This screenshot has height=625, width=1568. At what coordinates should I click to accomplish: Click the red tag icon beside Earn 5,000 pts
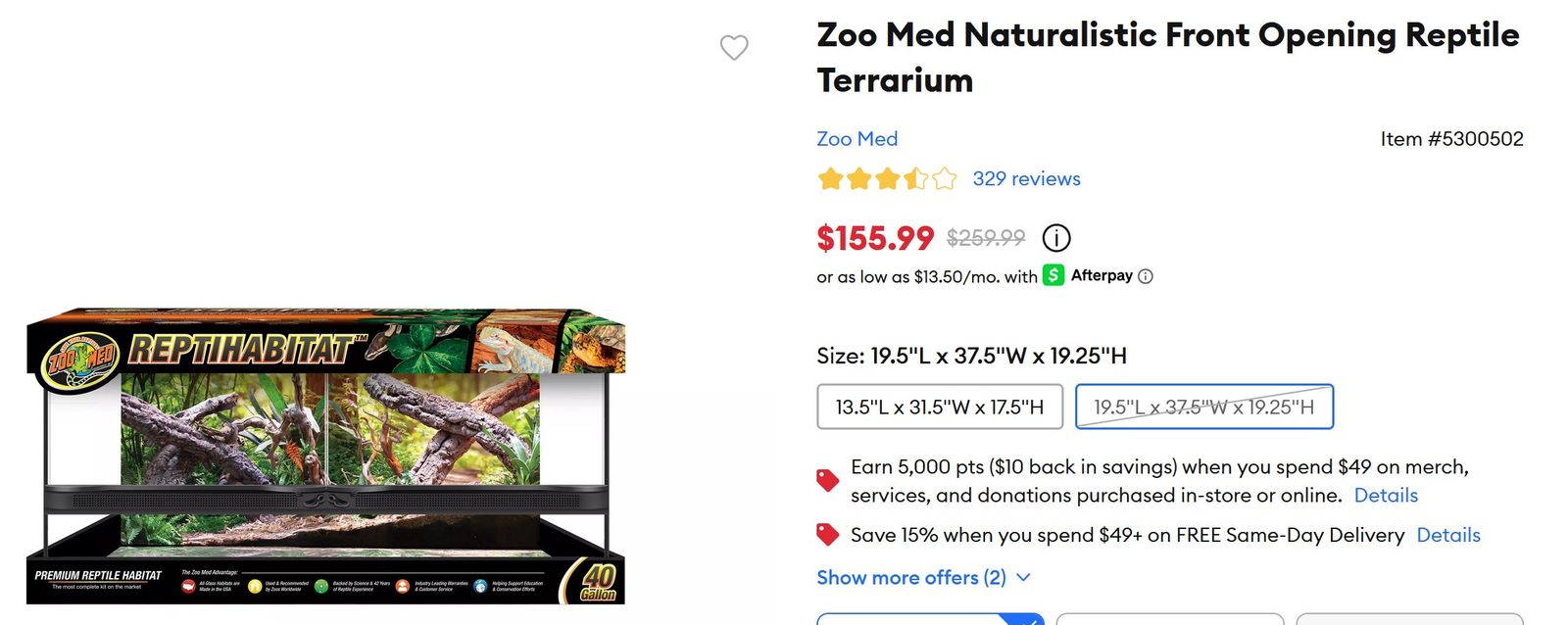(828, 480)
